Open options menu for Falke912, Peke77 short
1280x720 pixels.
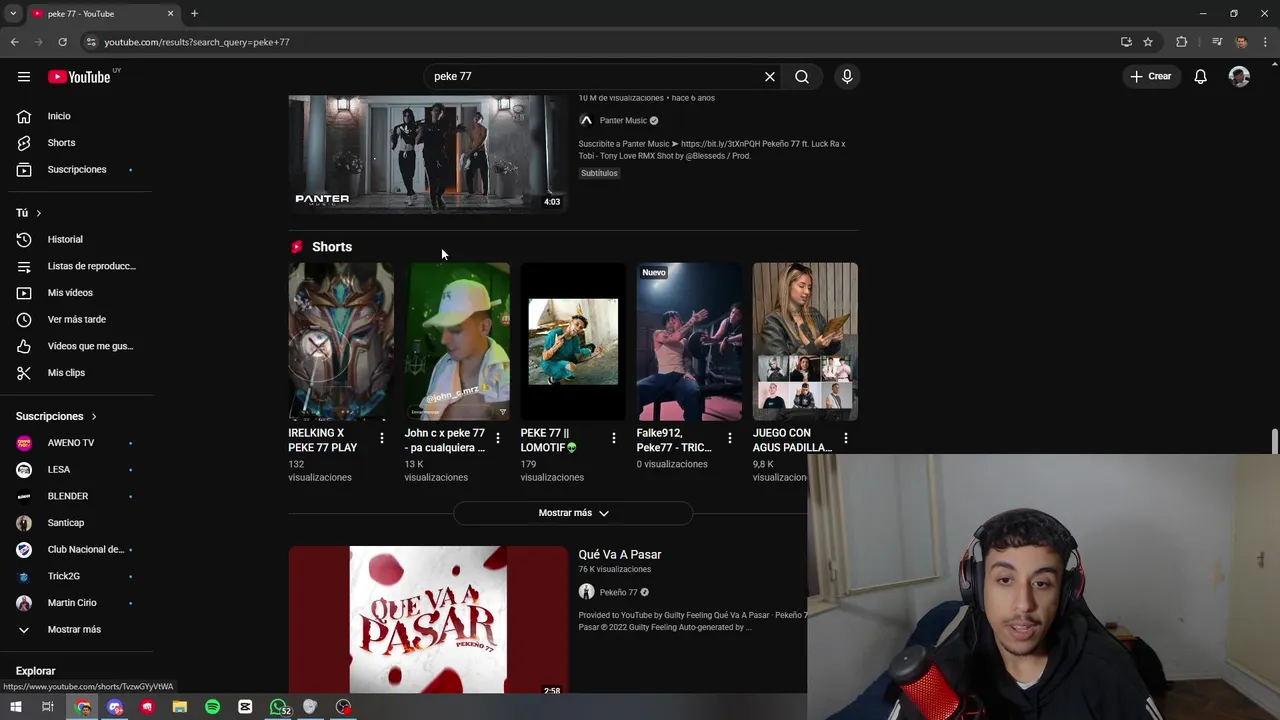pos(730,438)
